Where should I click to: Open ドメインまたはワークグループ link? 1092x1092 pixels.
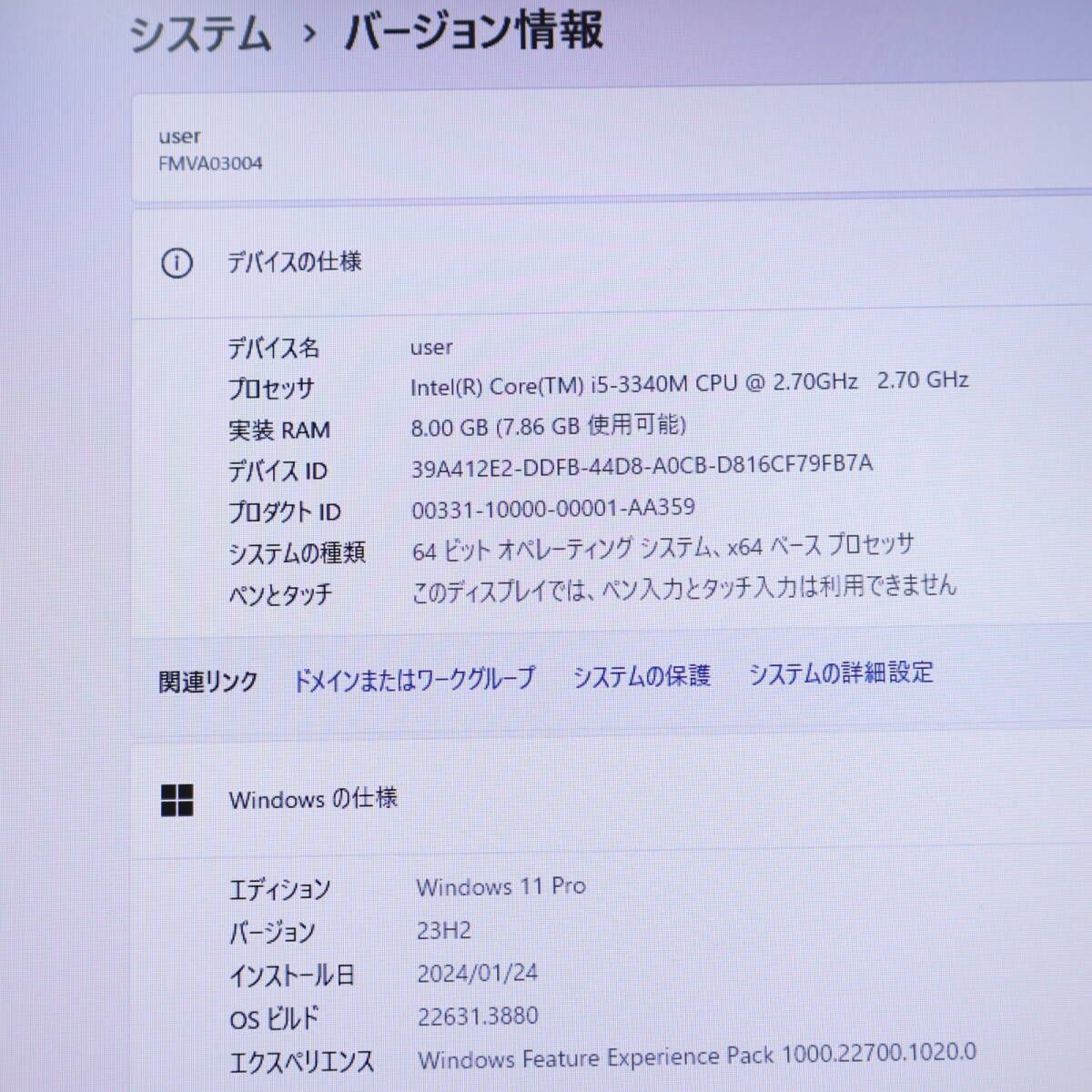coord(414,679)
